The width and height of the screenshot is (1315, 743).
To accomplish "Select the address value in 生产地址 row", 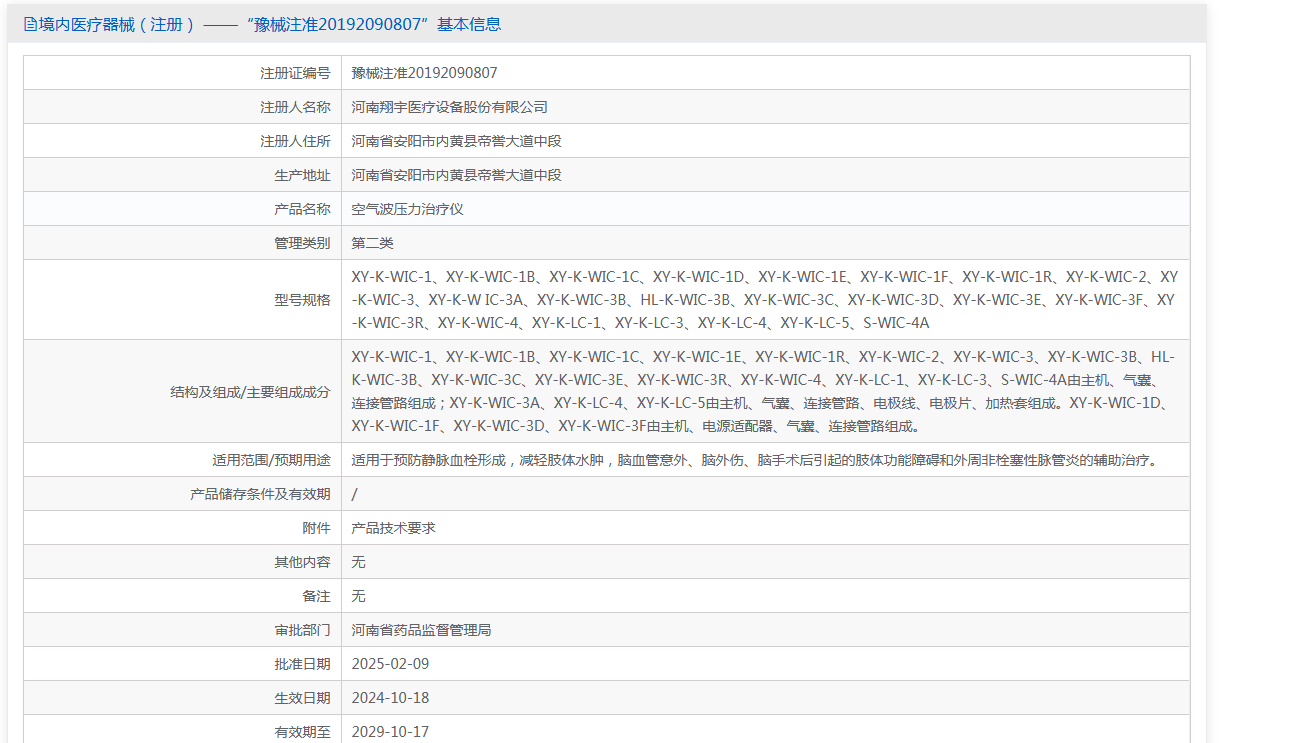I will coord(457,175).
